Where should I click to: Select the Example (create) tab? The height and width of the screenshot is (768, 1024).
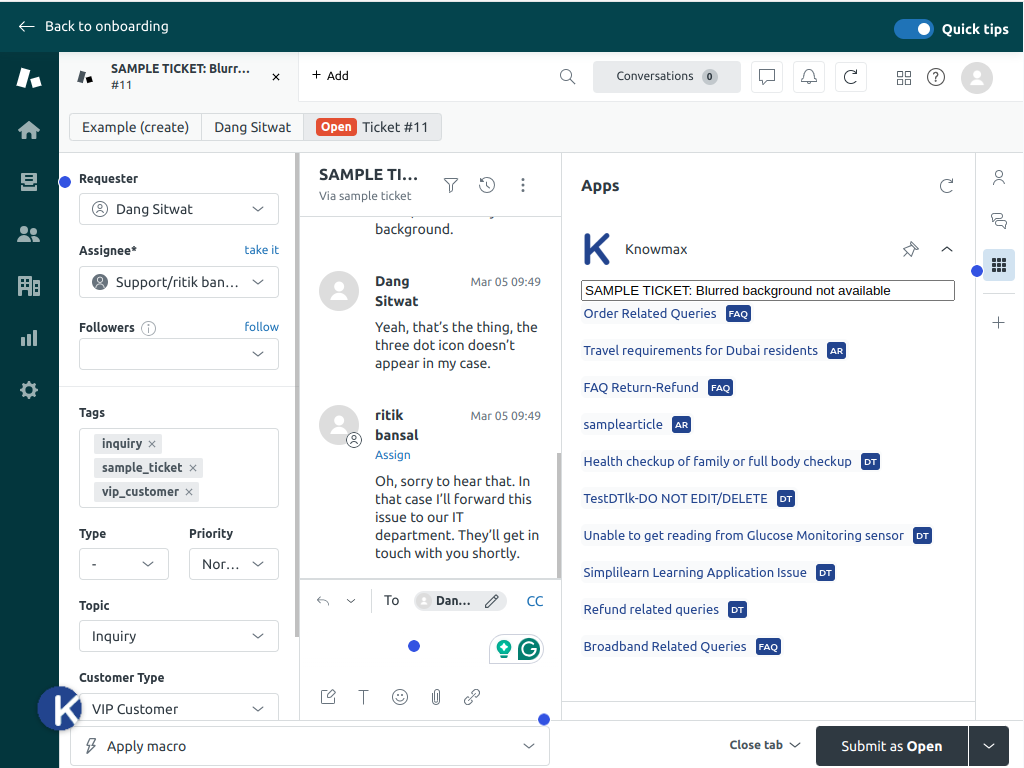coord(135,127)
